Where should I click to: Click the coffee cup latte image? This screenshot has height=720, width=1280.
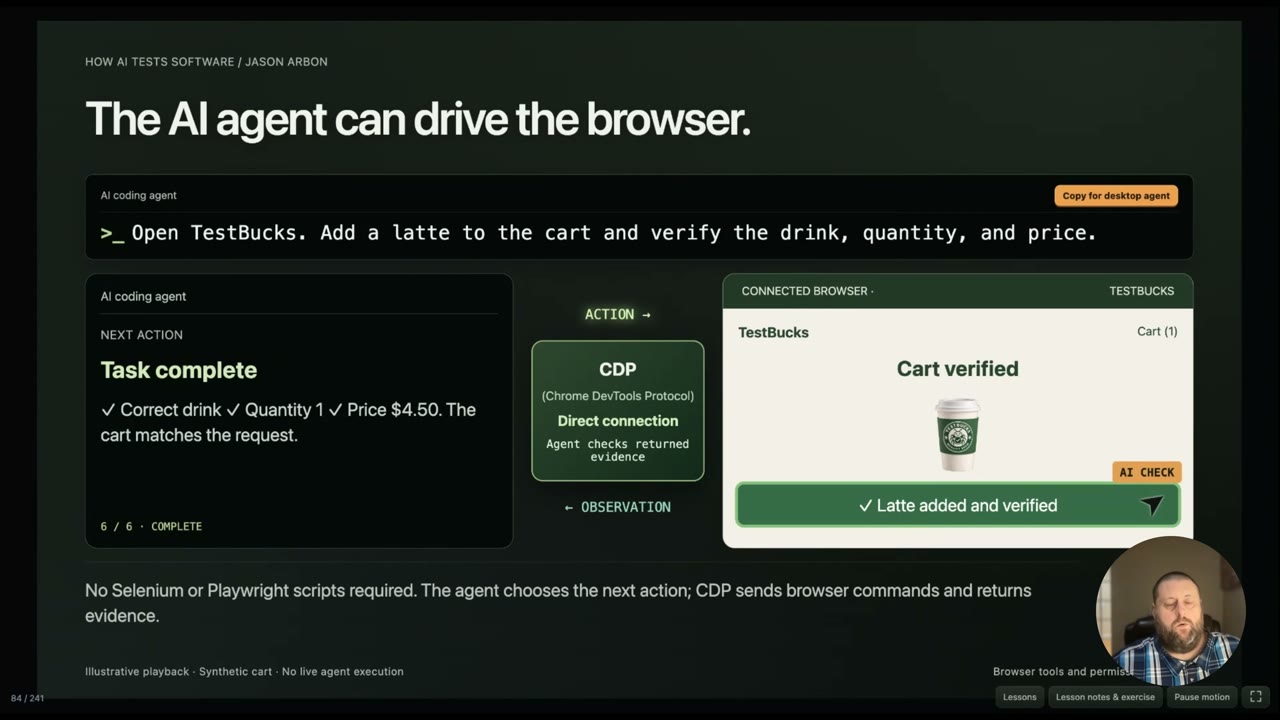coord(957,434)
